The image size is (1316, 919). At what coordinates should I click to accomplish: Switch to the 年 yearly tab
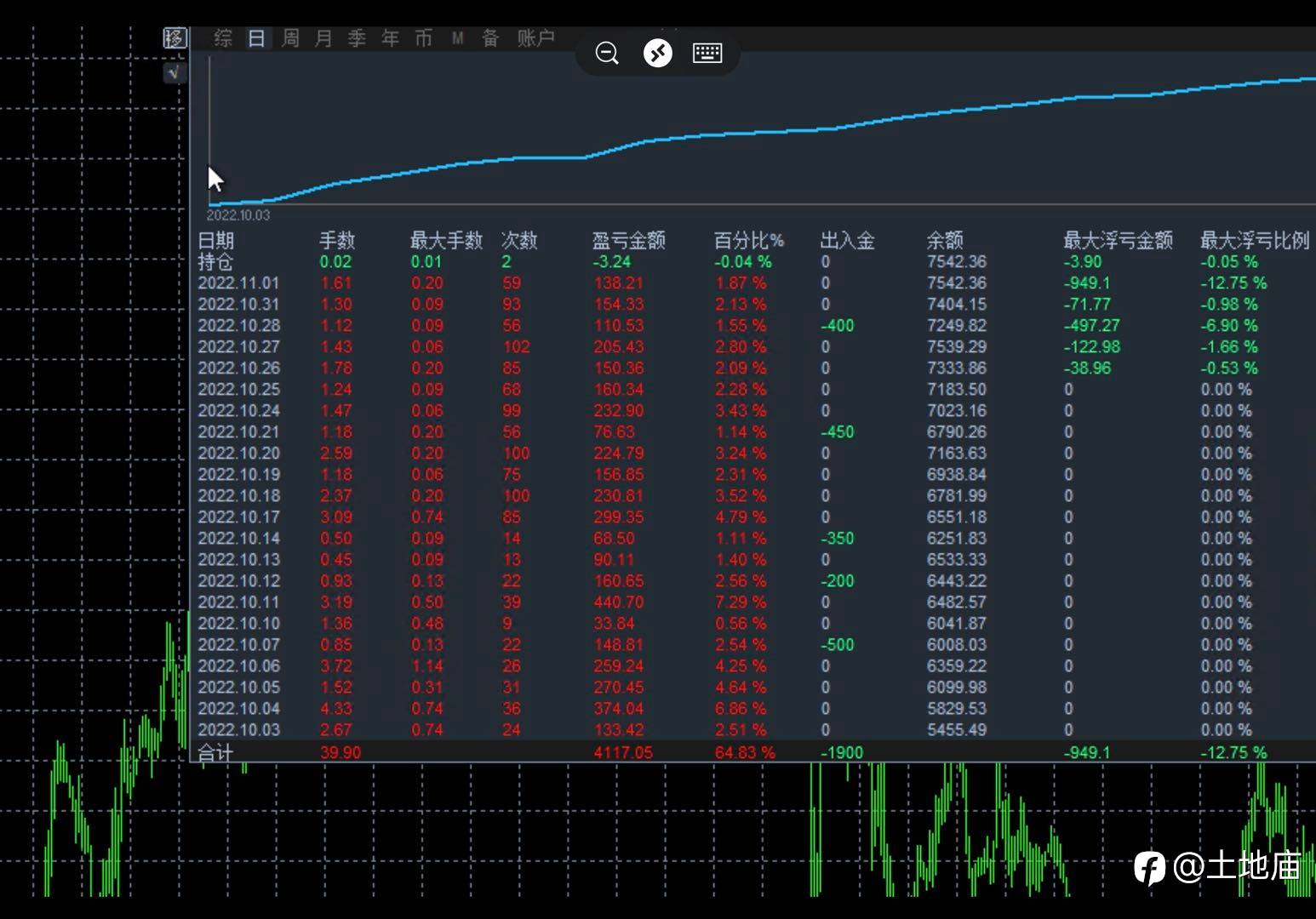coord(390,38)
